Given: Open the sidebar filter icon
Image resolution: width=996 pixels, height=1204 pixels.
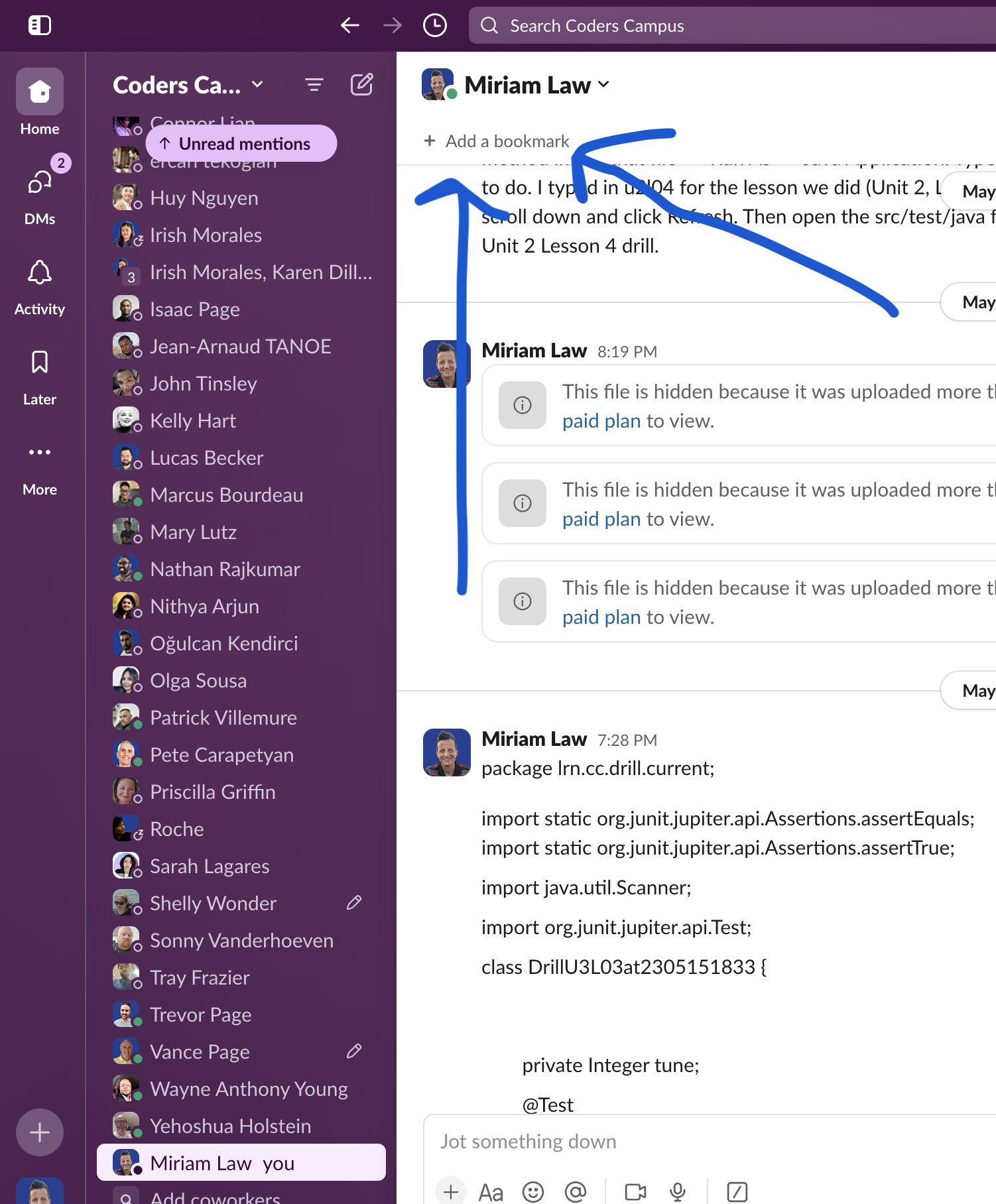Looking at the screenshot, I should coord(314,85).
